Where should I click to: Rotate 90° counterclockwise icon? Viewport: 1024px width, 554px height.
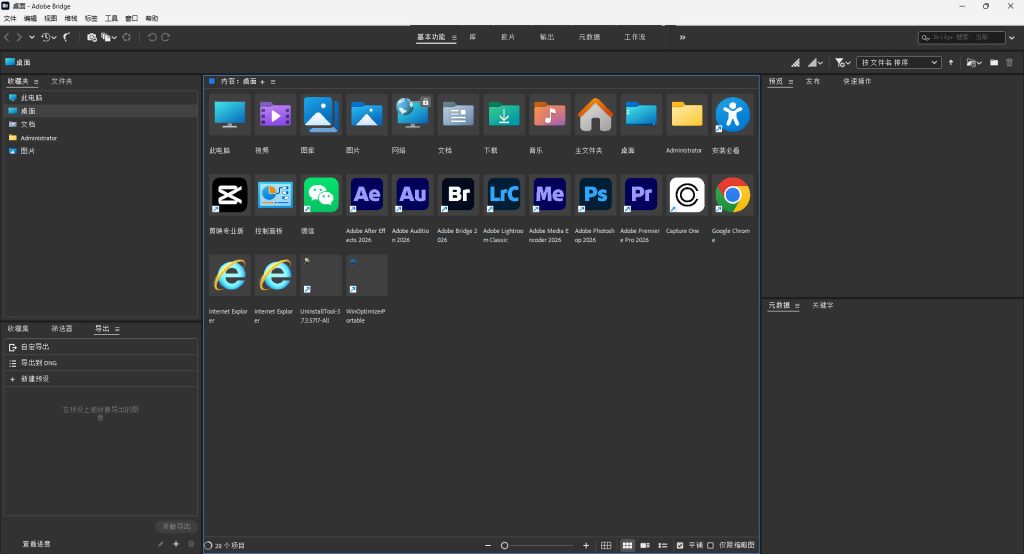coord(152,37)
